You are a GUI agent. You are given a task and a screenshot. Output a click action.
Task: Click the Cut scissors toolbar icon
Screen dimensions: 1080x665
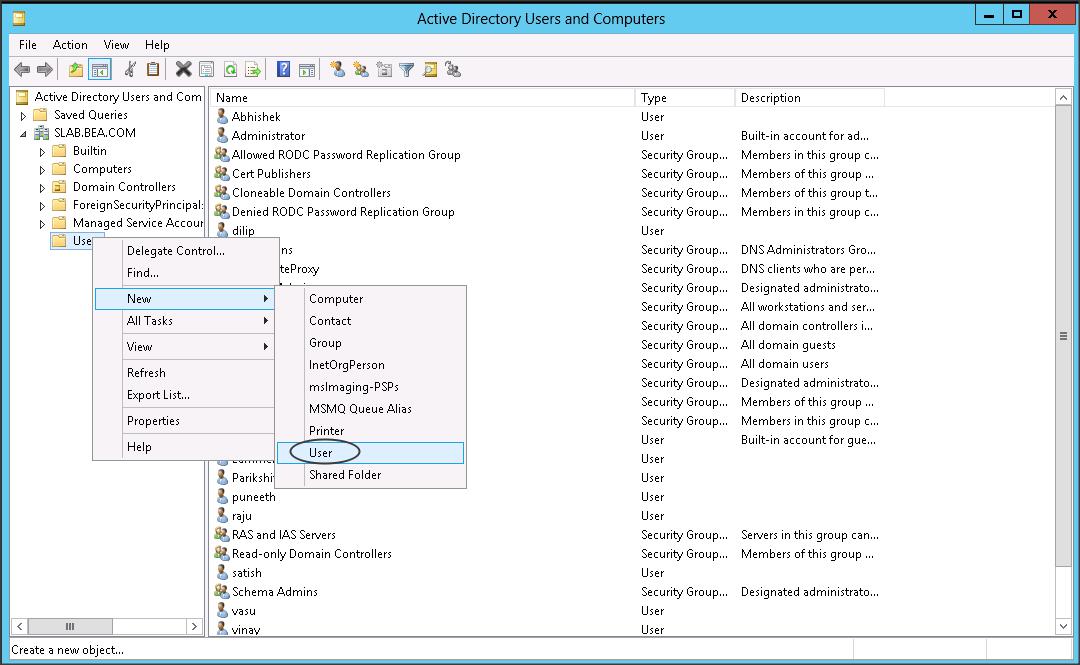point(130,69)
